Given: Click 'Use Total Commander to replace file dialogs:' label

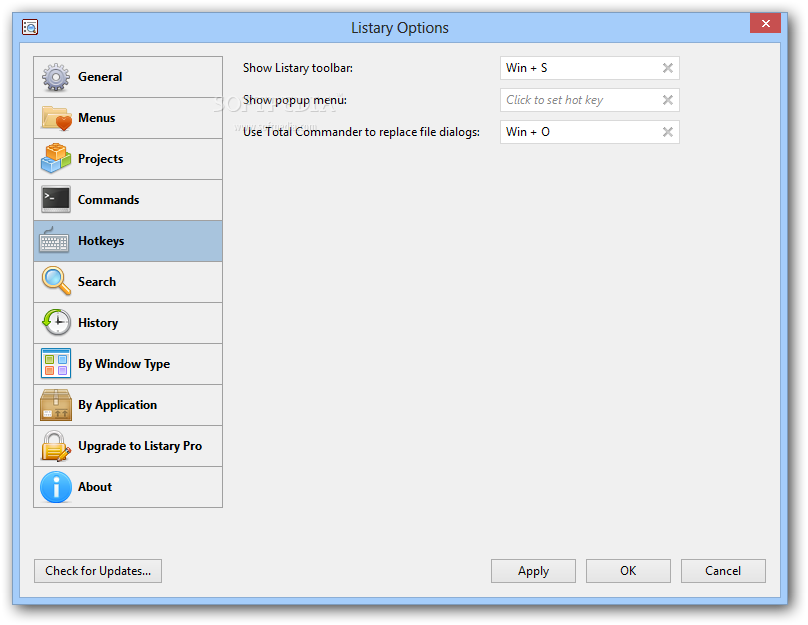Looking at the screenshot, I should [361, 132].
